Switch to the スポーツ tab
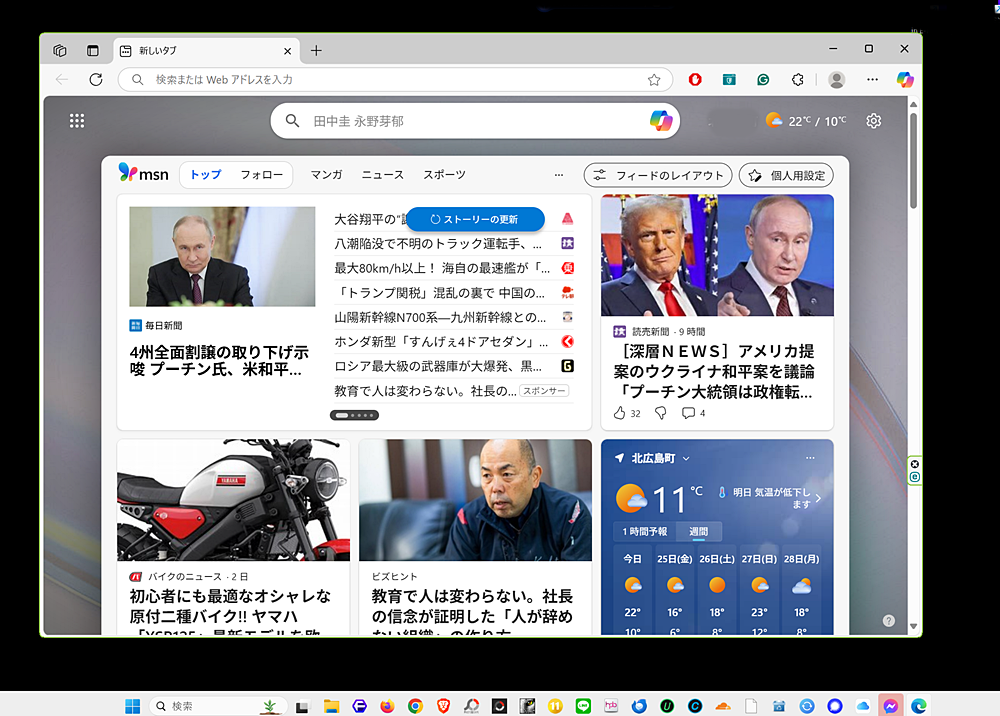The height and width of the screenshot is (716, 1000). [x=445, y=175]
